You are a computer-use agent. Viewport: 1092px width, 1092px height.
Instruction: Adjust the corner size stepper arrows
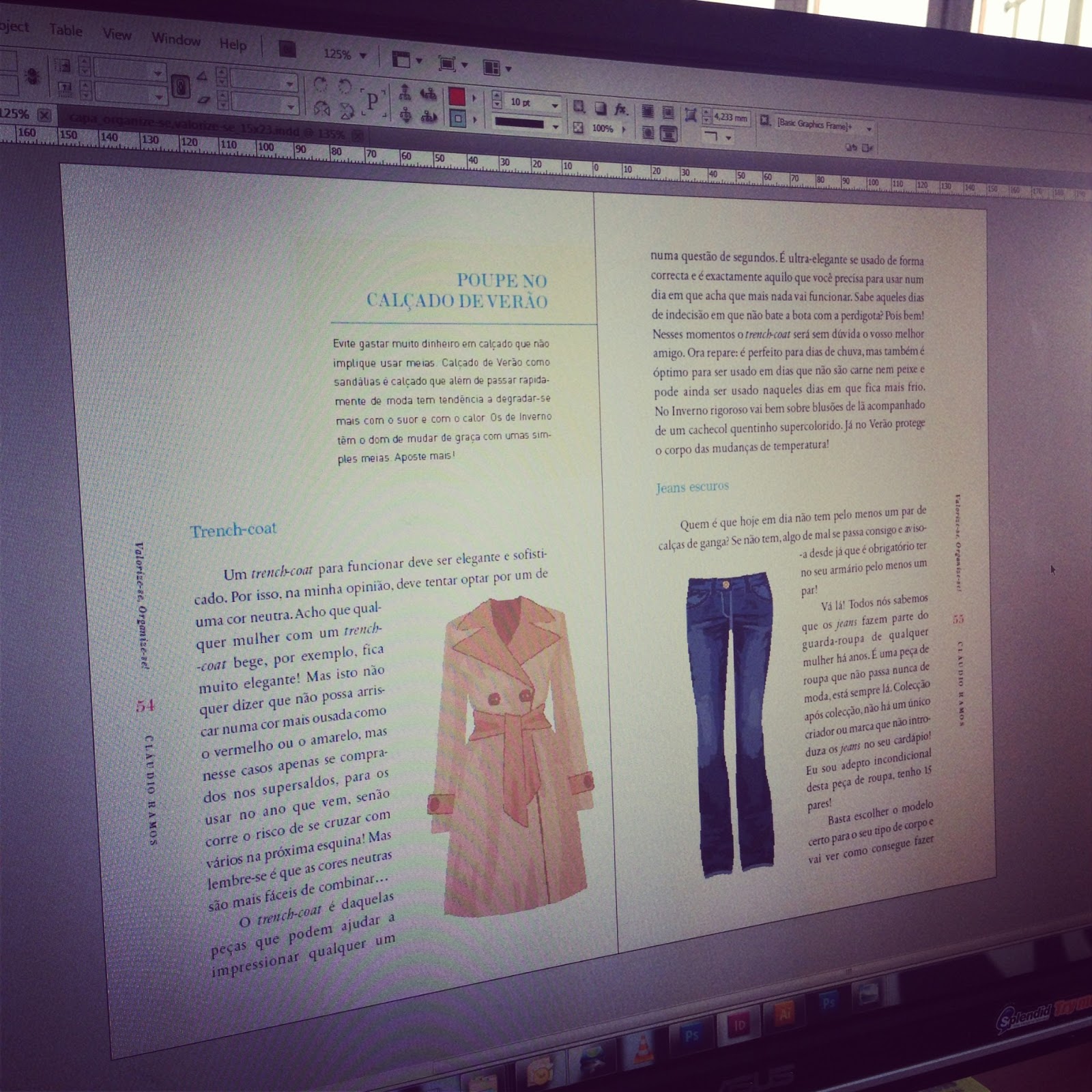coord(706,116)
